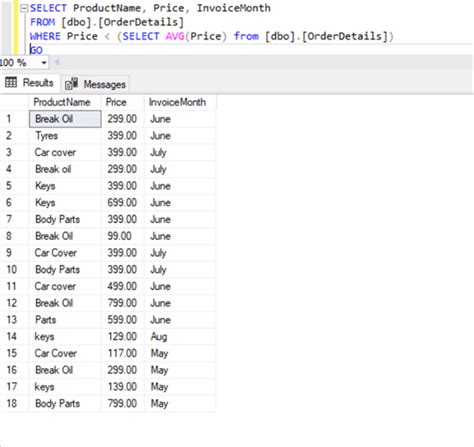Click the 699.00 price cell
The image size is (474, 447).
point(123,203)
